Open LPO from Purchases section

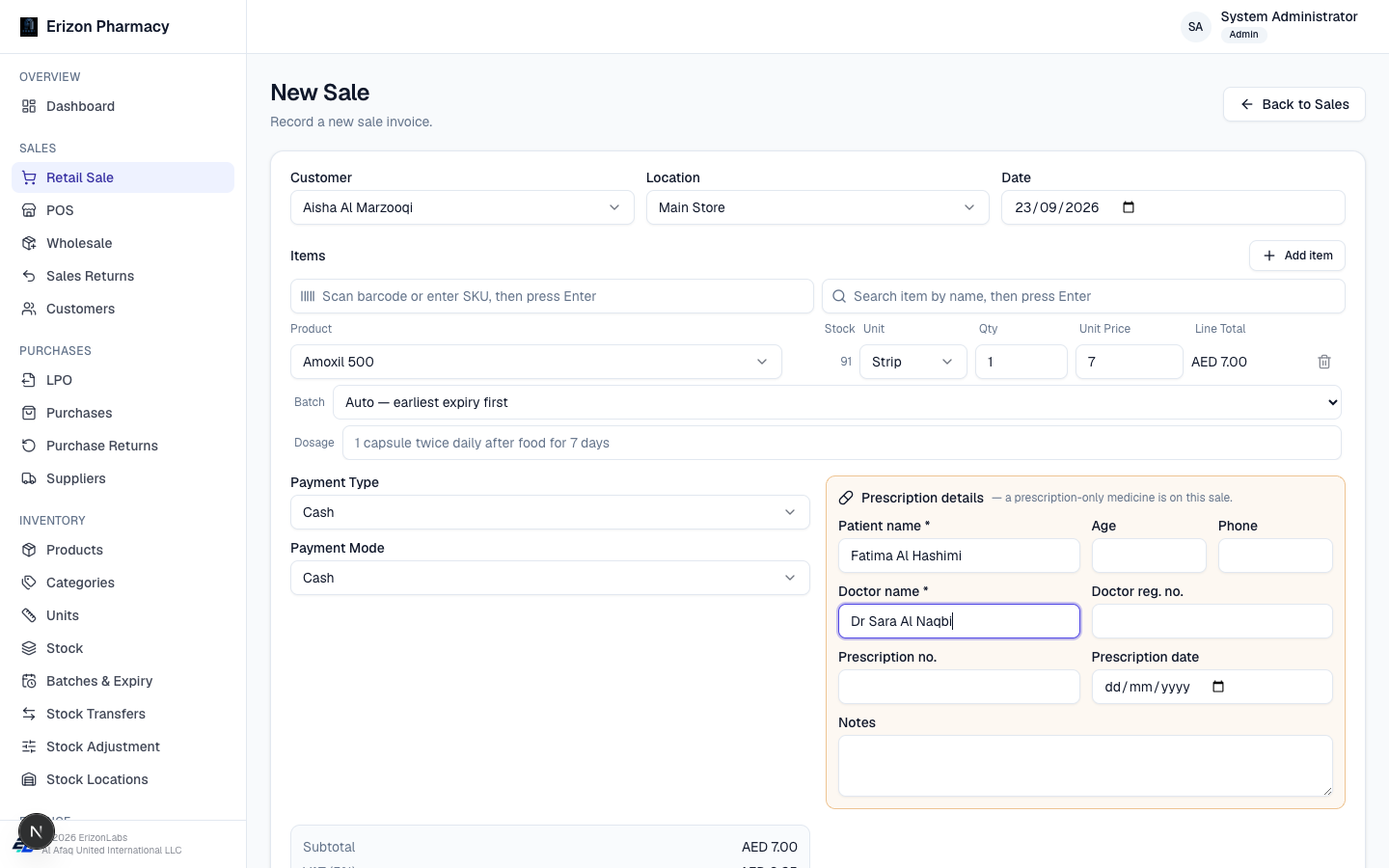click(x=123, y=380)
